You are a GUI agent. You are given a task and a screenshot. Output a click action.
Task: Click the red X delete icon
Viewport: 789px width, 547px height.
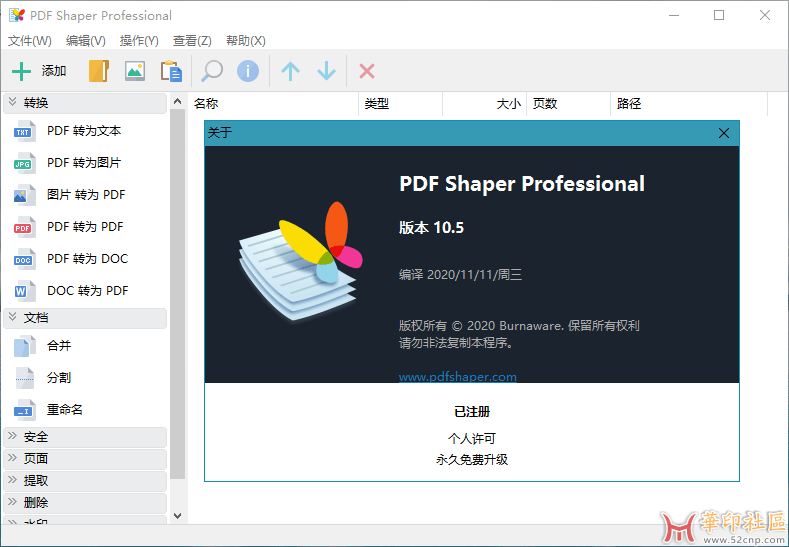tap(367, 71)
